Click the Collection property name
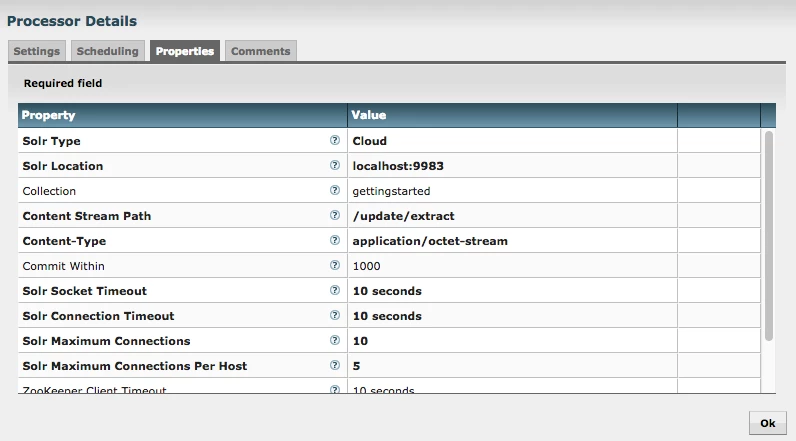Viewport: 796px width, 441px height. pos(49,191)
